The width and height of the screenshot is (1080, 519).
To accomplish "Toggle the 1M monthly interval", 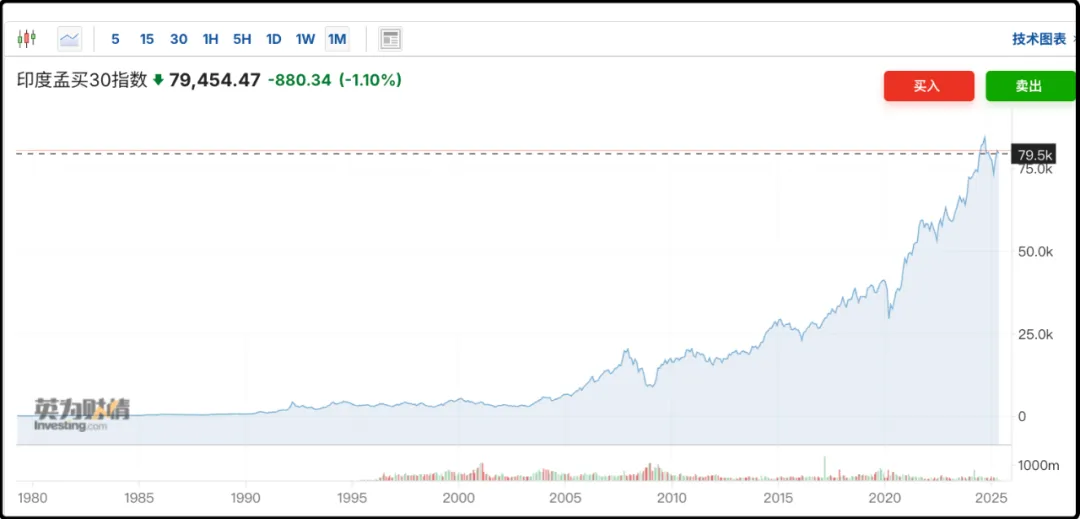I will [337, 39].
